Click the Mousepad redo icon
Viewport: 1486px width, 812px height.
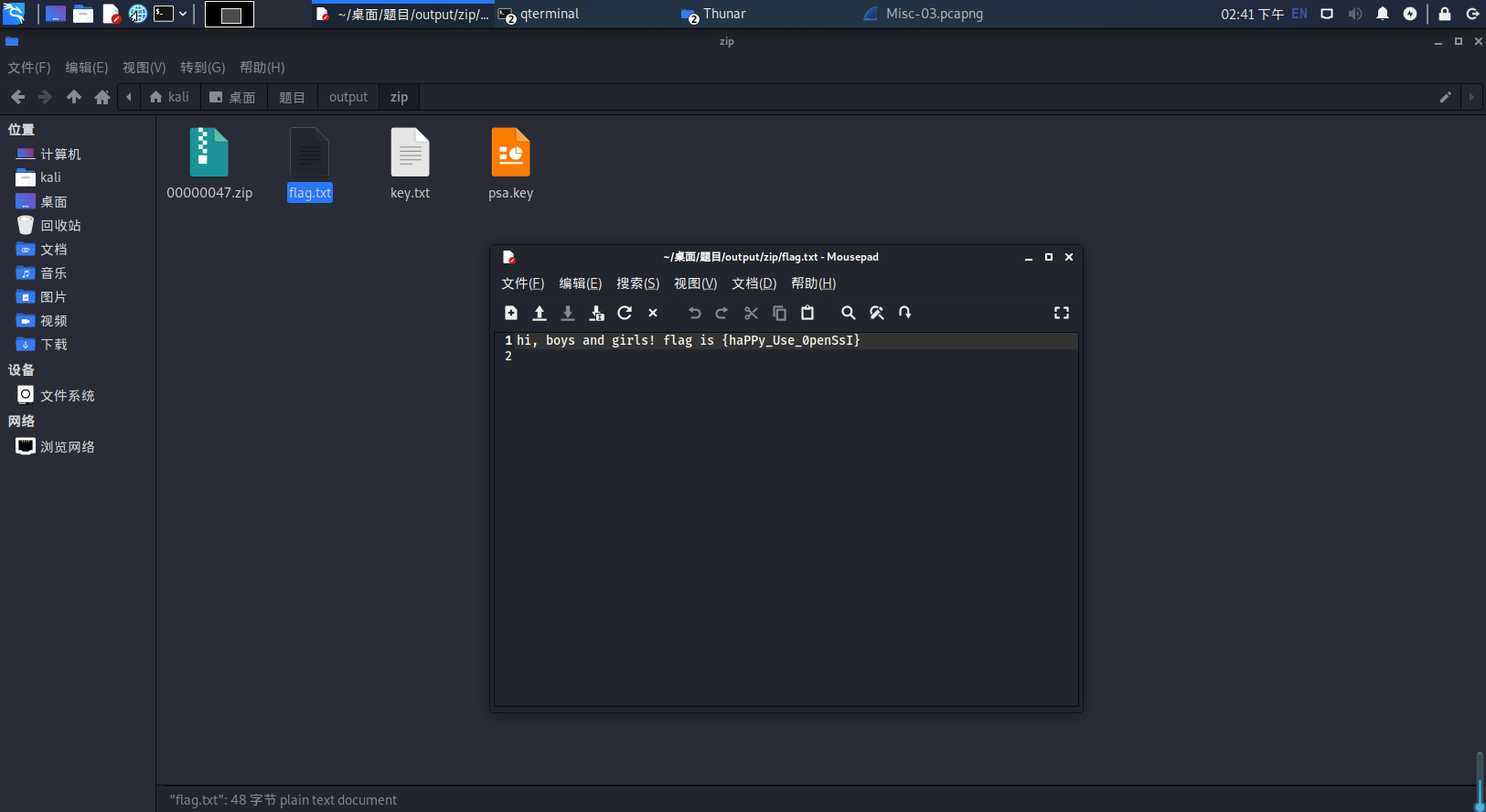pos(722,313)
